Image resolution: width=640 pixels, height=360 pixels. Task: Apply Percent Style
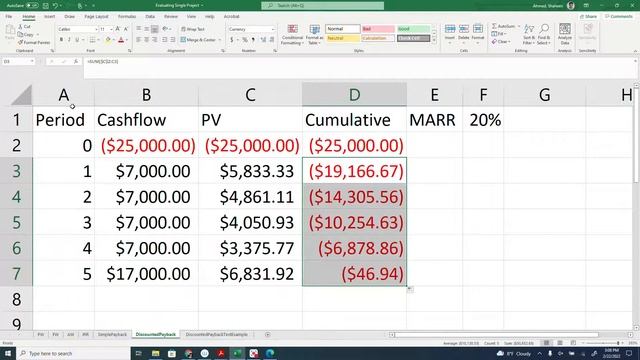[x=245, y=40]
